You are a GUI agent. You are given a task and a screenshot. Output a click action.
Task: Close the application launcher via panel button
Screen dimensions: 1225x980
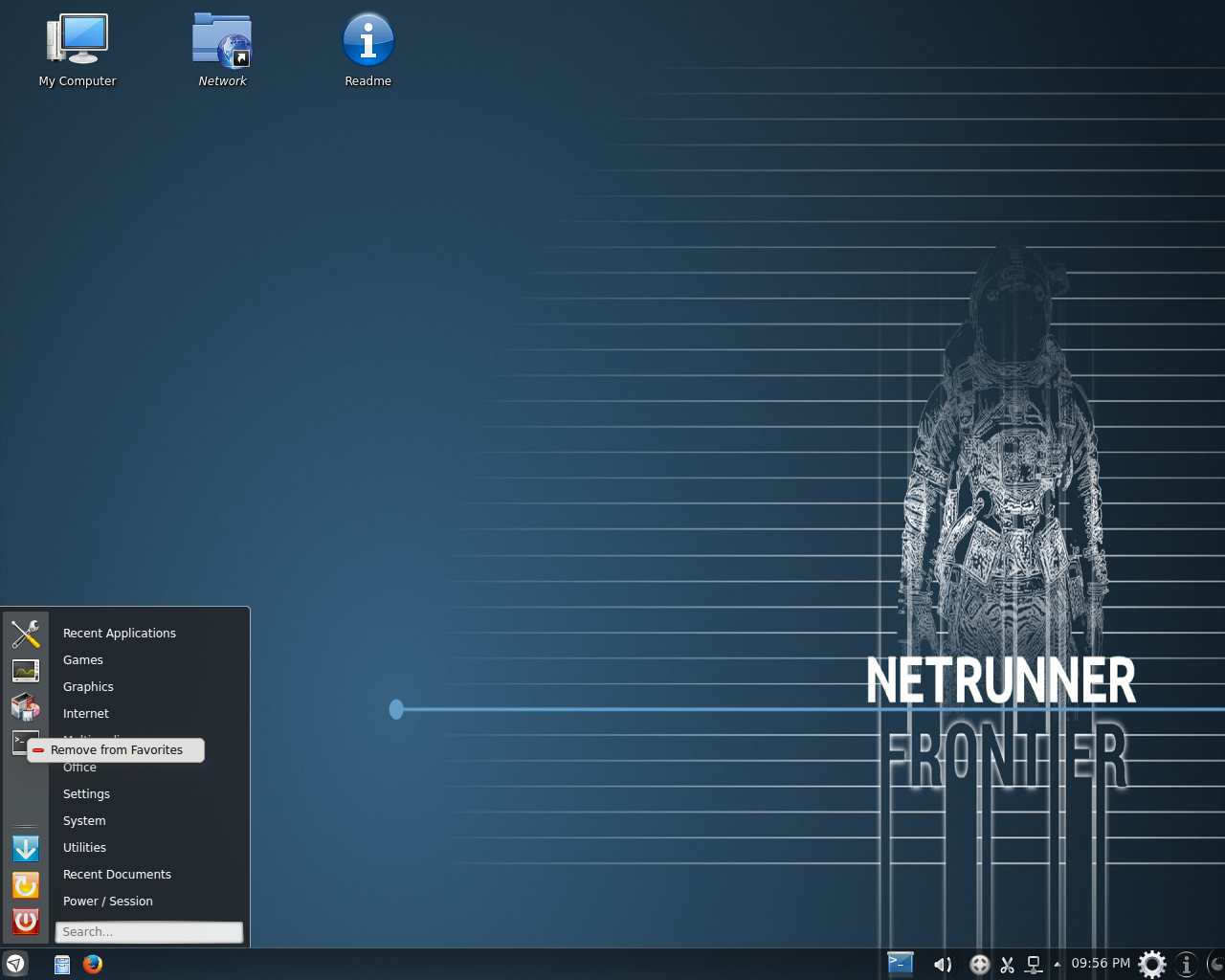pyautogui.click(x=15, y=964)
